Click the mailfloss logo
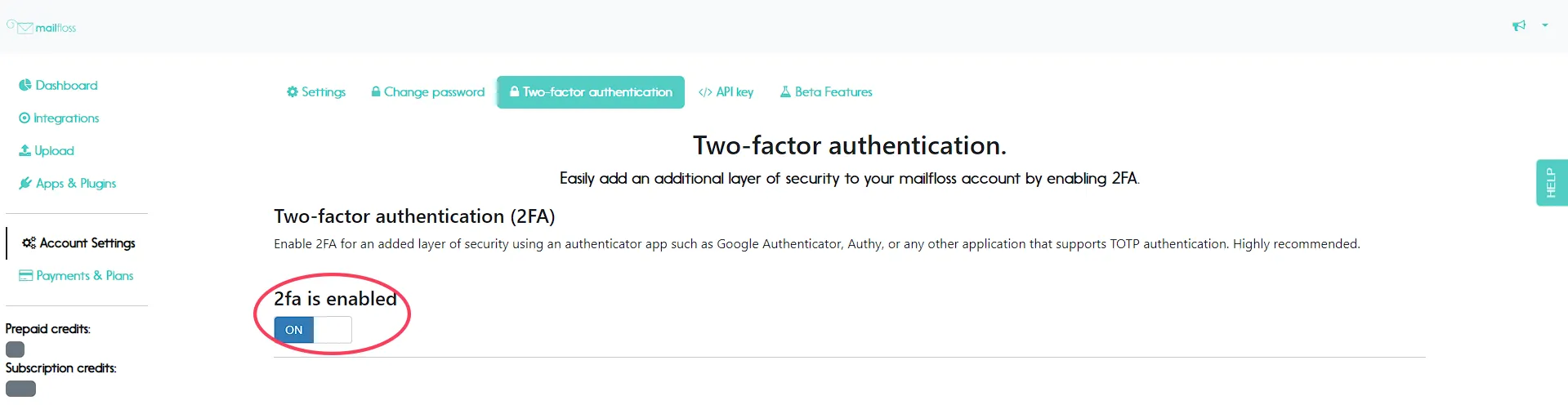This screenshot has height=405, width=1568. click(42, 27)
